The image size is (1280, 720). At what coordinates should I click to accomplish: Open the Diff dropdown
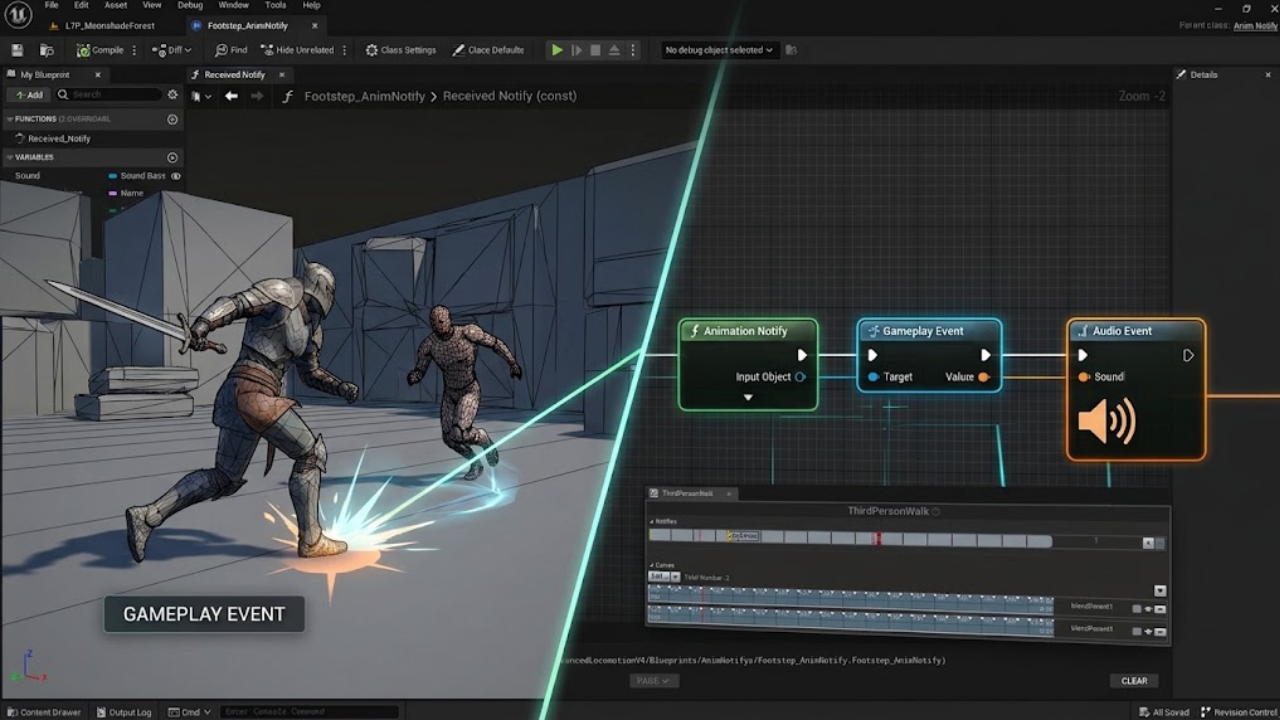(173, 50)
